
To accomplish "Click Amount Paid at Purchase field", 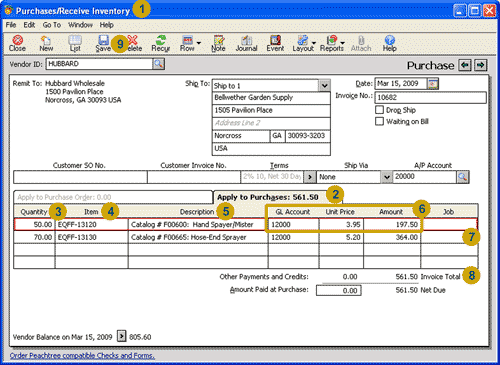I will click(x=339, y=290).
